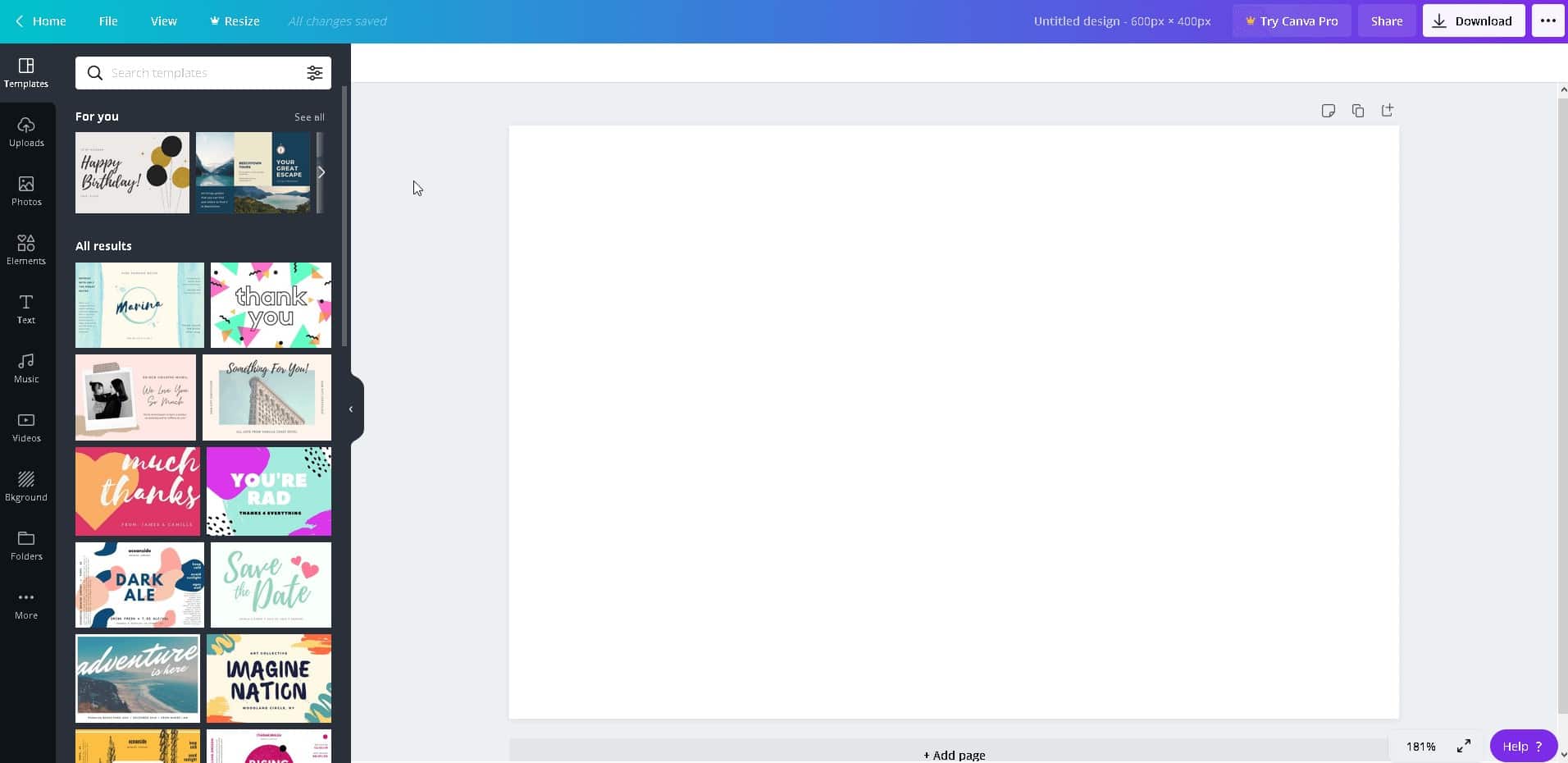Select the thank you triangles template
Viewport: 1568px width, 763px height.
271,305
